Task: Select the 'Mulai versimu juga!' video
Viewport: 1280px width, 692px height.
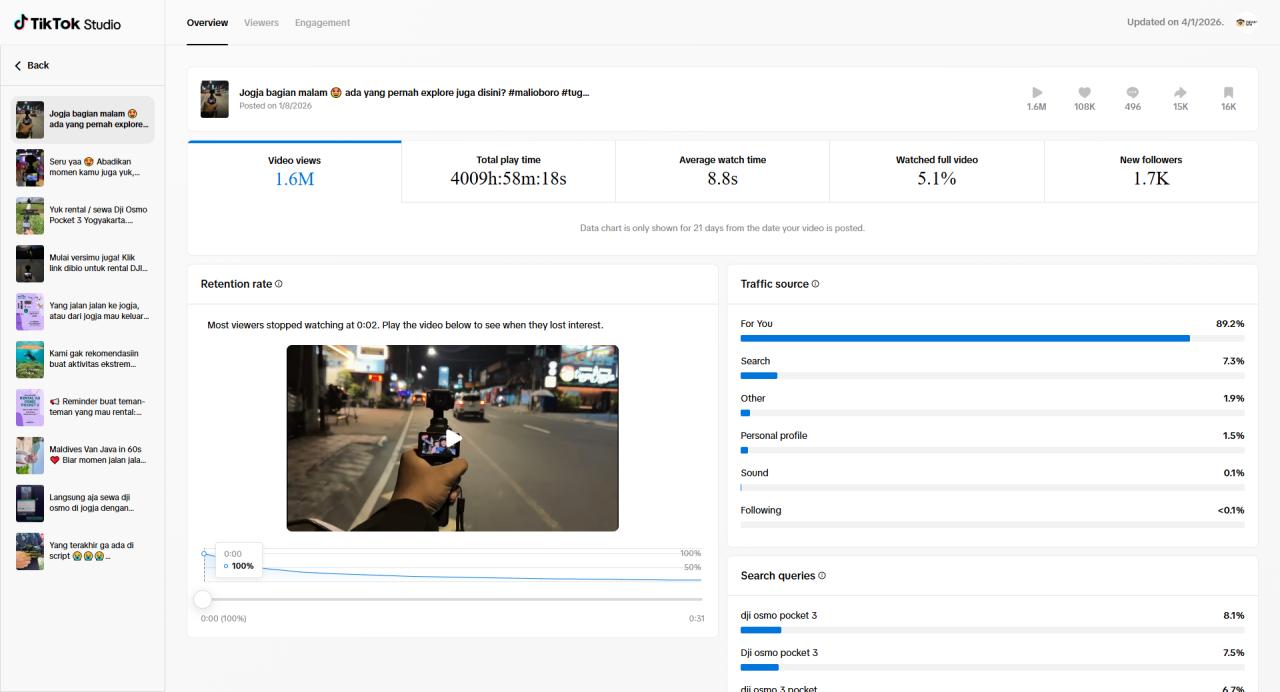Action: click(x=83, y=263)
